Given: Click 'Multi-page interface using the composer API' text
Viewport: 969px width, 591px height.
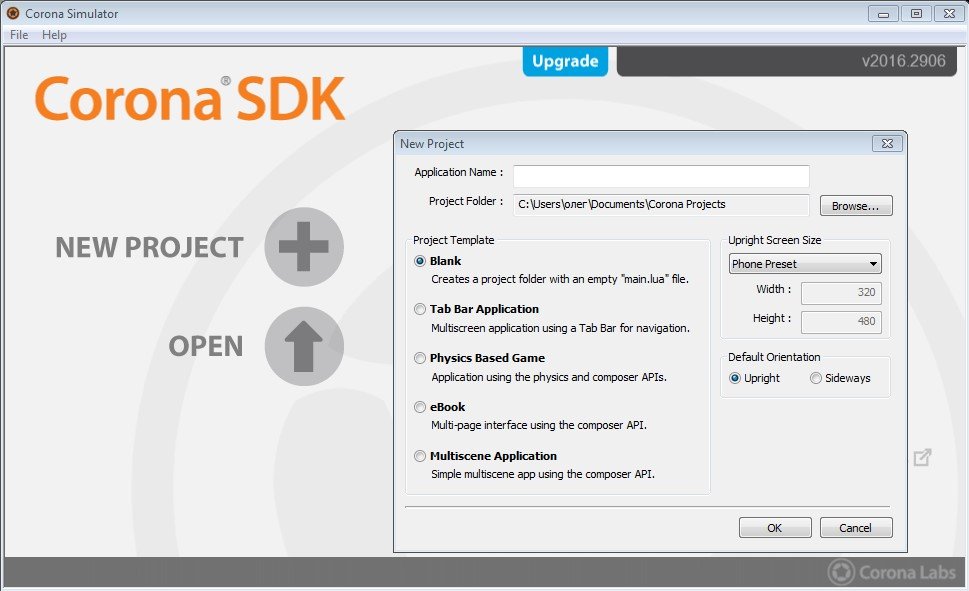Looking at the screenshot, I should [539, 425].
